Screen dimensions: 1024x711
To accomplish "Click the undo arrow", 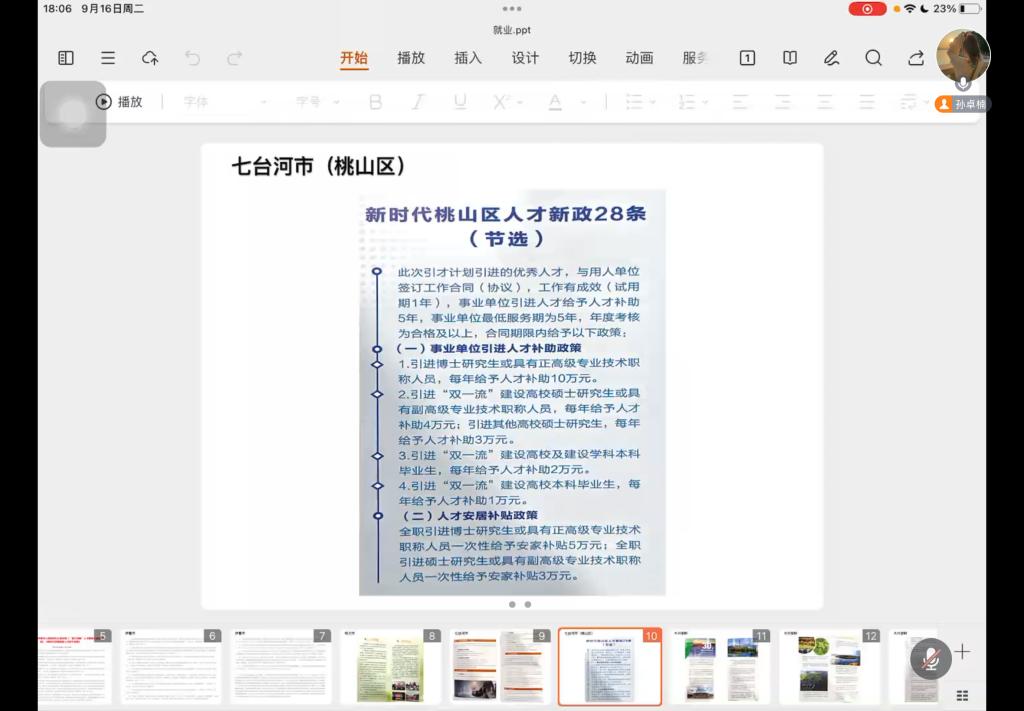I will click(192, 58).
